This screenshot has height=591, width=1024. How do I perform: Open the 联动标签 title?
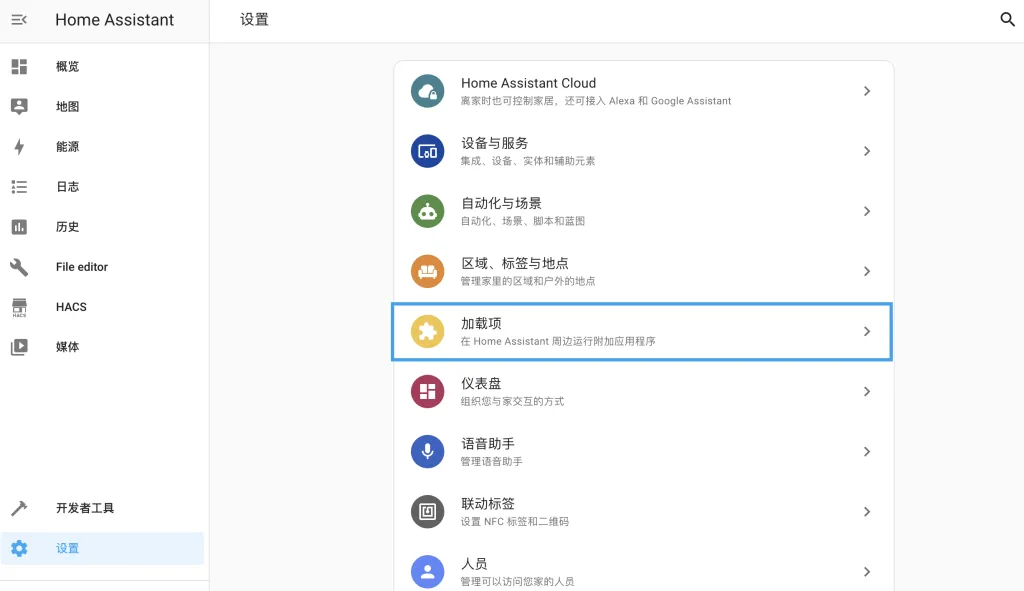point(488,504)
